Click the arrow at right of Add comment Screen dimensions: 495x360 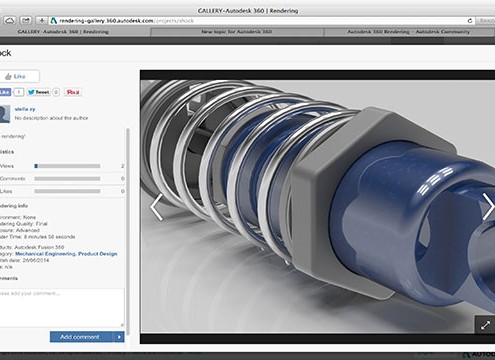[119, 337]
